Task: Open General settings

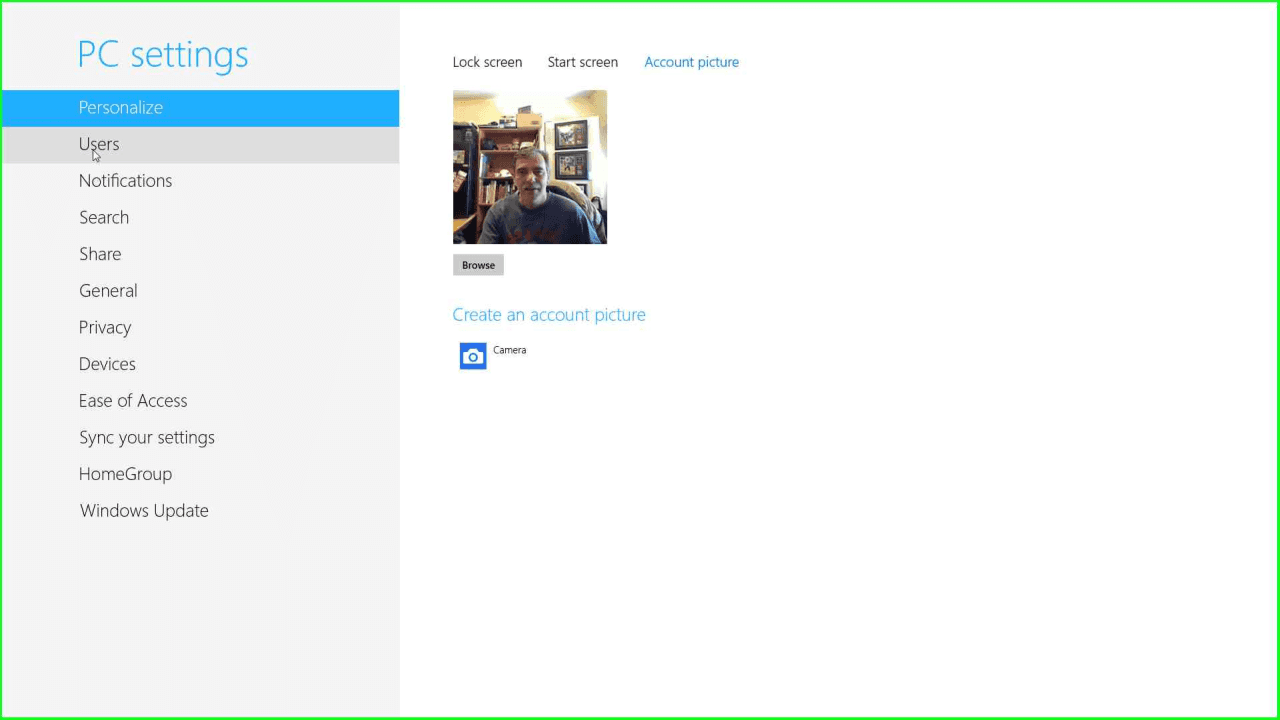Action: 108,291
